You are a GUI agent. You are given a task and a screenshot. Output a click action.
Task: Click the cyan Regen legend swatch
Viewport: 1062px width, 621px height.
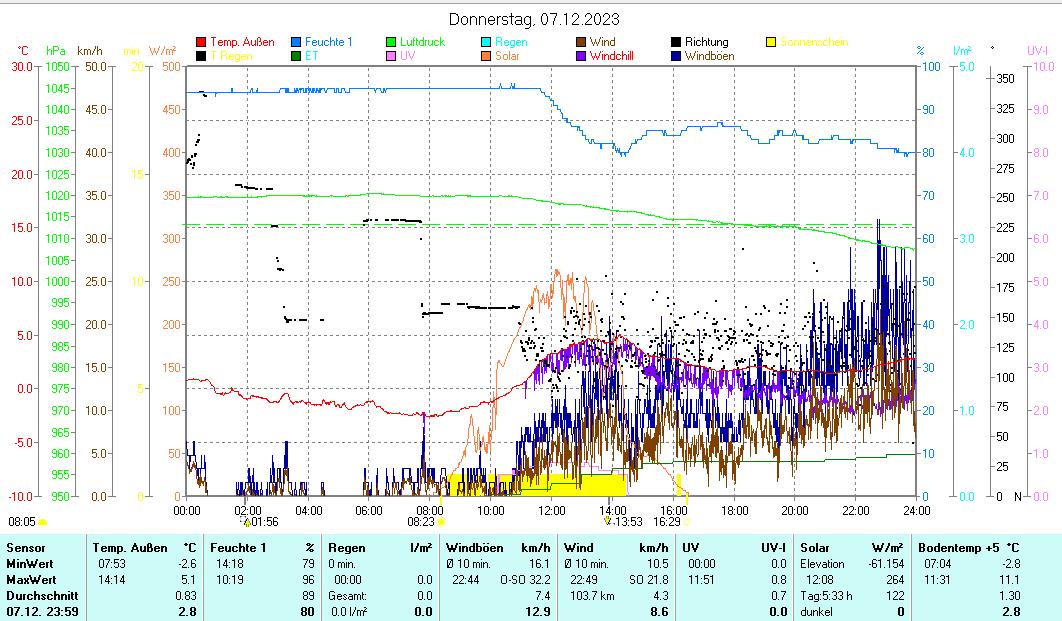coord(486,43)
